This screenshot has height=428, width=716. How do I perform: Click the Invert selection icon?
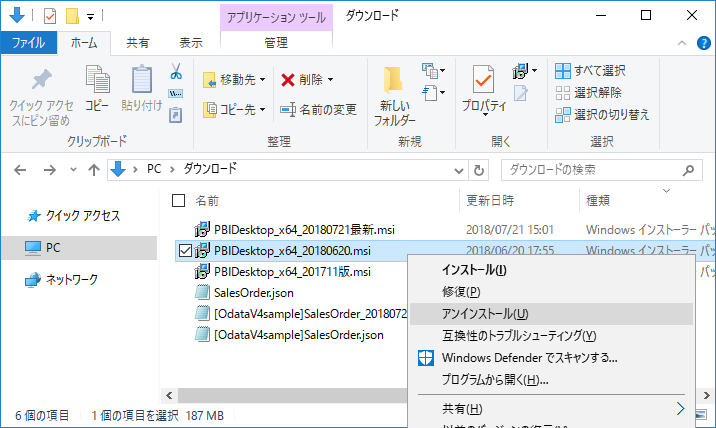pos(563,115)
